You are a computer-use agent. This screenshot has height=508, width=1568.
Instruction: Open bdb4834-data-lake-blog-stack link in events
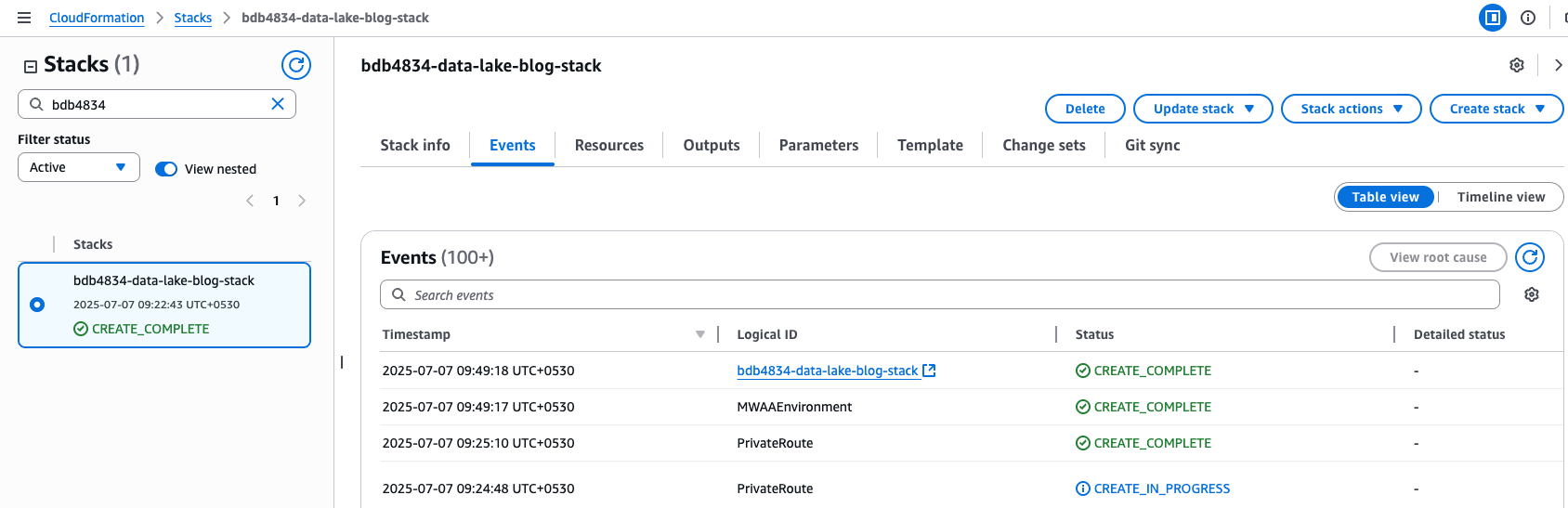(x=827, y=371)
